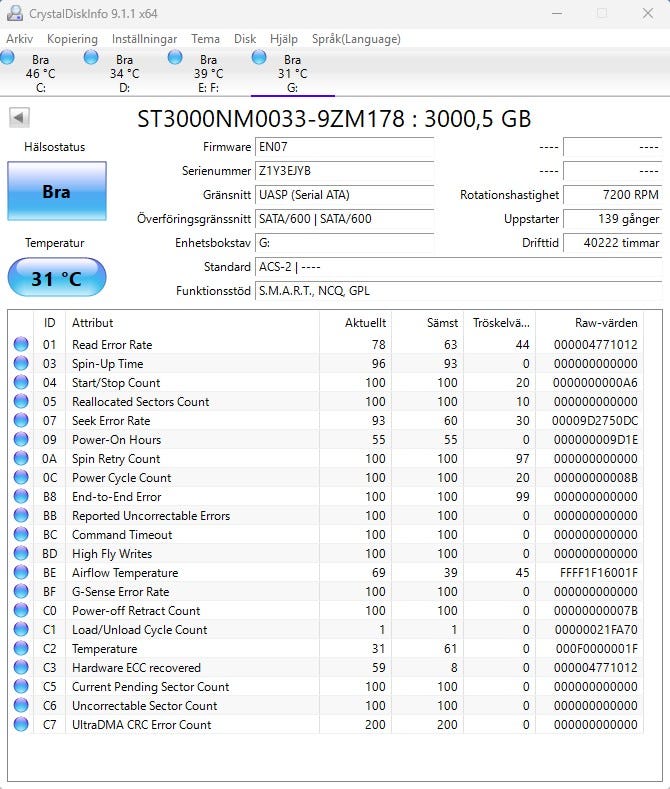Click the status orb for UltraDMA CRC Error Count
Screen dimensions: 670x789
coord(21,725)
